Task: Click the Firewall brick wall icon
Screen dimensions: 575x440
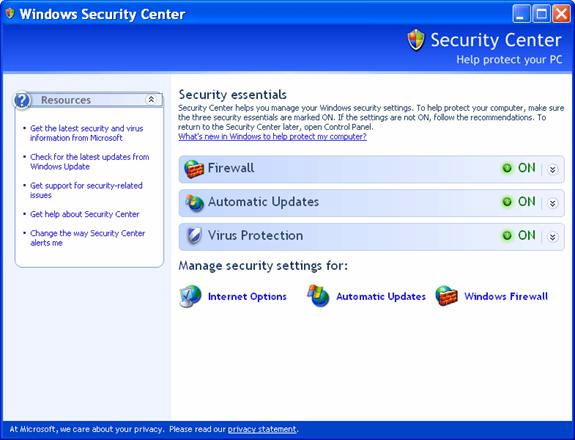Action: [x=194, y=169]
